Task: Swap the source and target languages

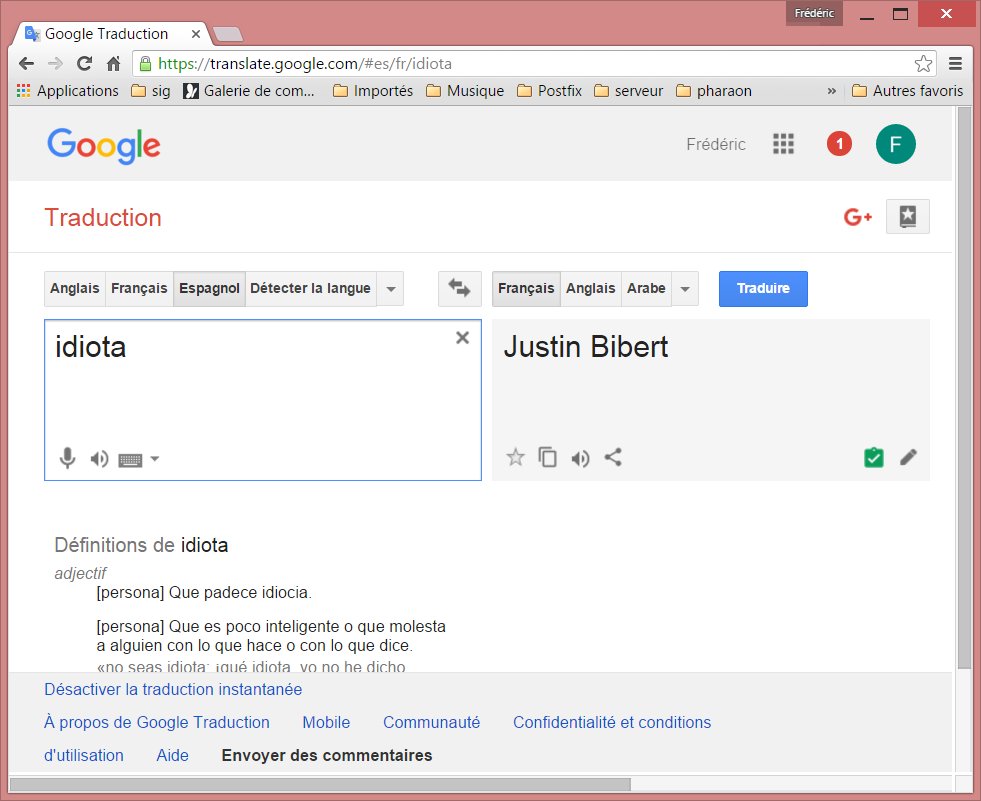Action: (x=460, y=288)
